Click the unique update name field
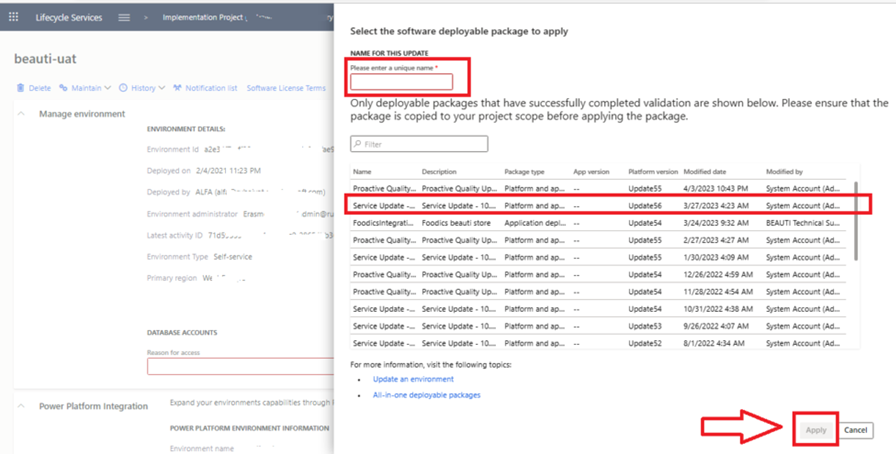Screen dimensions: 896x454 (x=402, y=82)
